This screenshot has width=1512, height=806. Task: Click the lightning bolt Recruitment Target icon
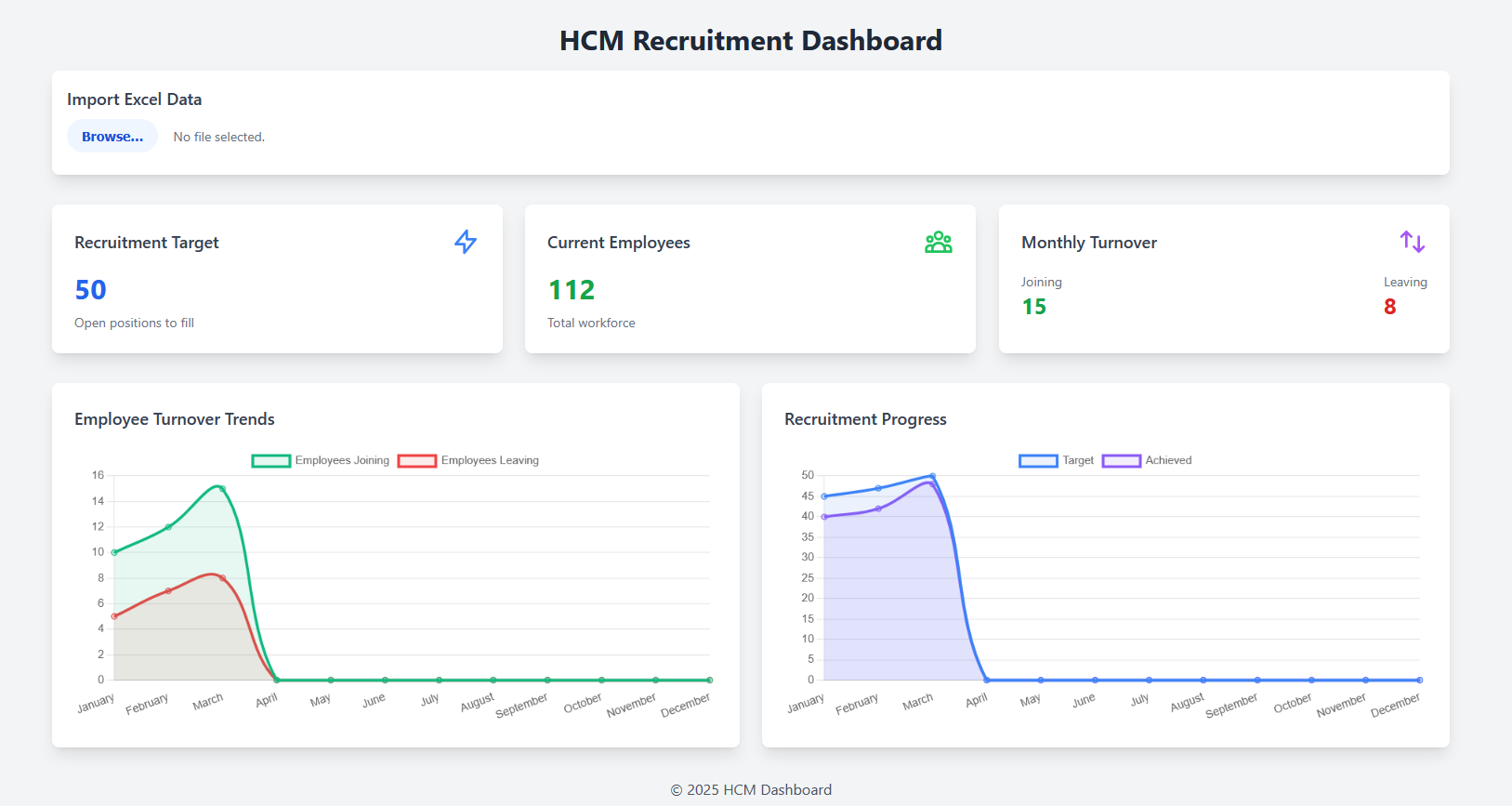coord(466,242)
